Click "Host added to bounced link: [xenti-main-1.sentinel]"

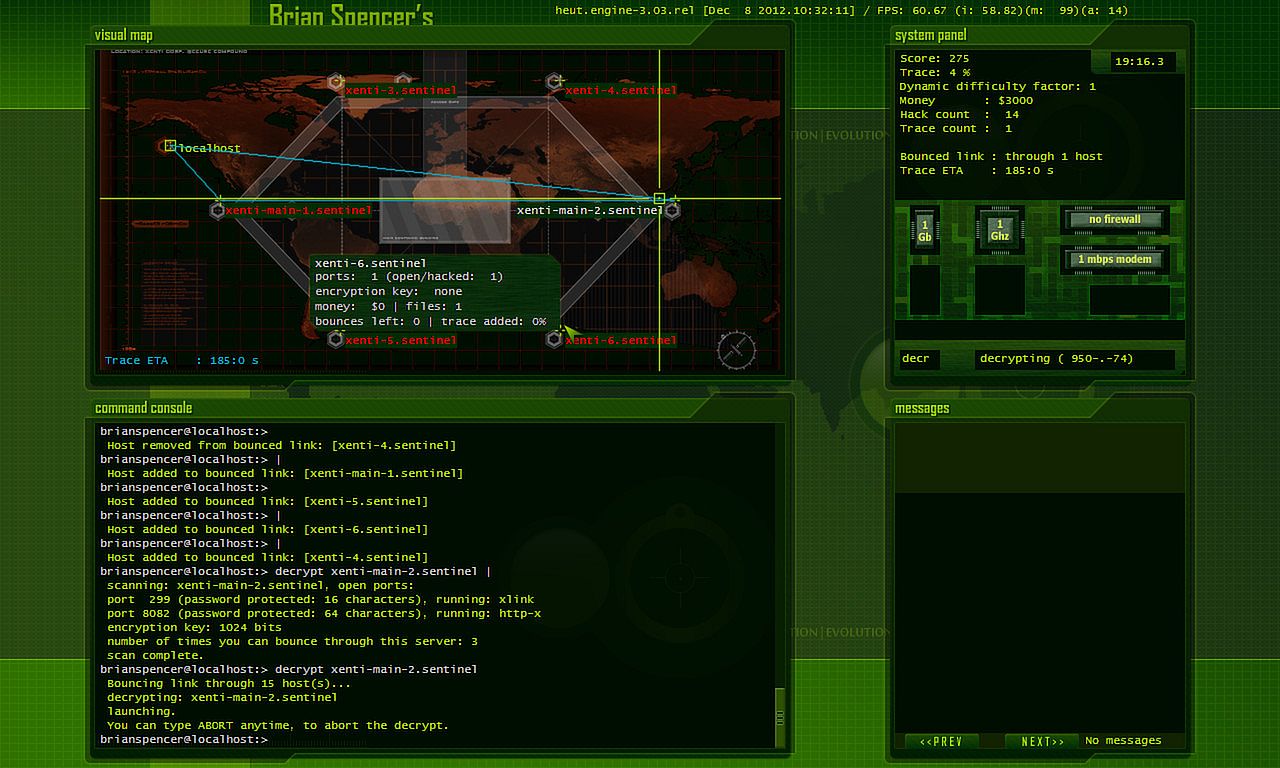point(285,474)
